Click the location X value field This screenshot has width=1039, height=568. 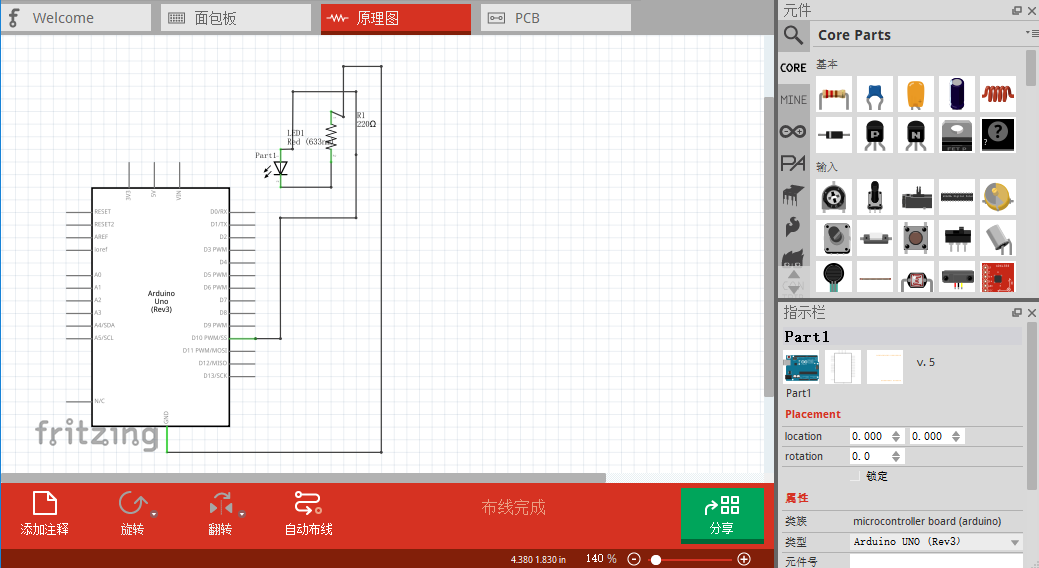click(869, 436)
